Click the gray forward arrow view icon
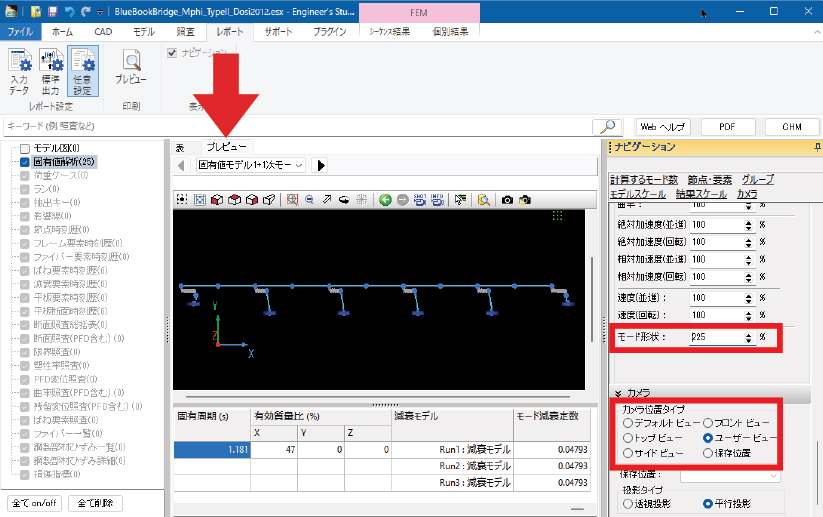 (x=403, y=199)
